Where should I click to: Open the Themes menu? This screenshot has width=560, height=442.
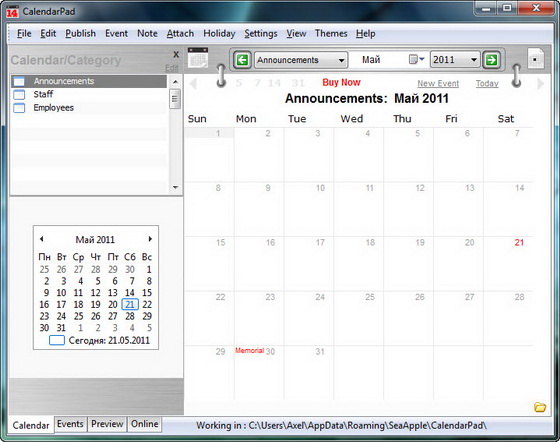point(331,34)
